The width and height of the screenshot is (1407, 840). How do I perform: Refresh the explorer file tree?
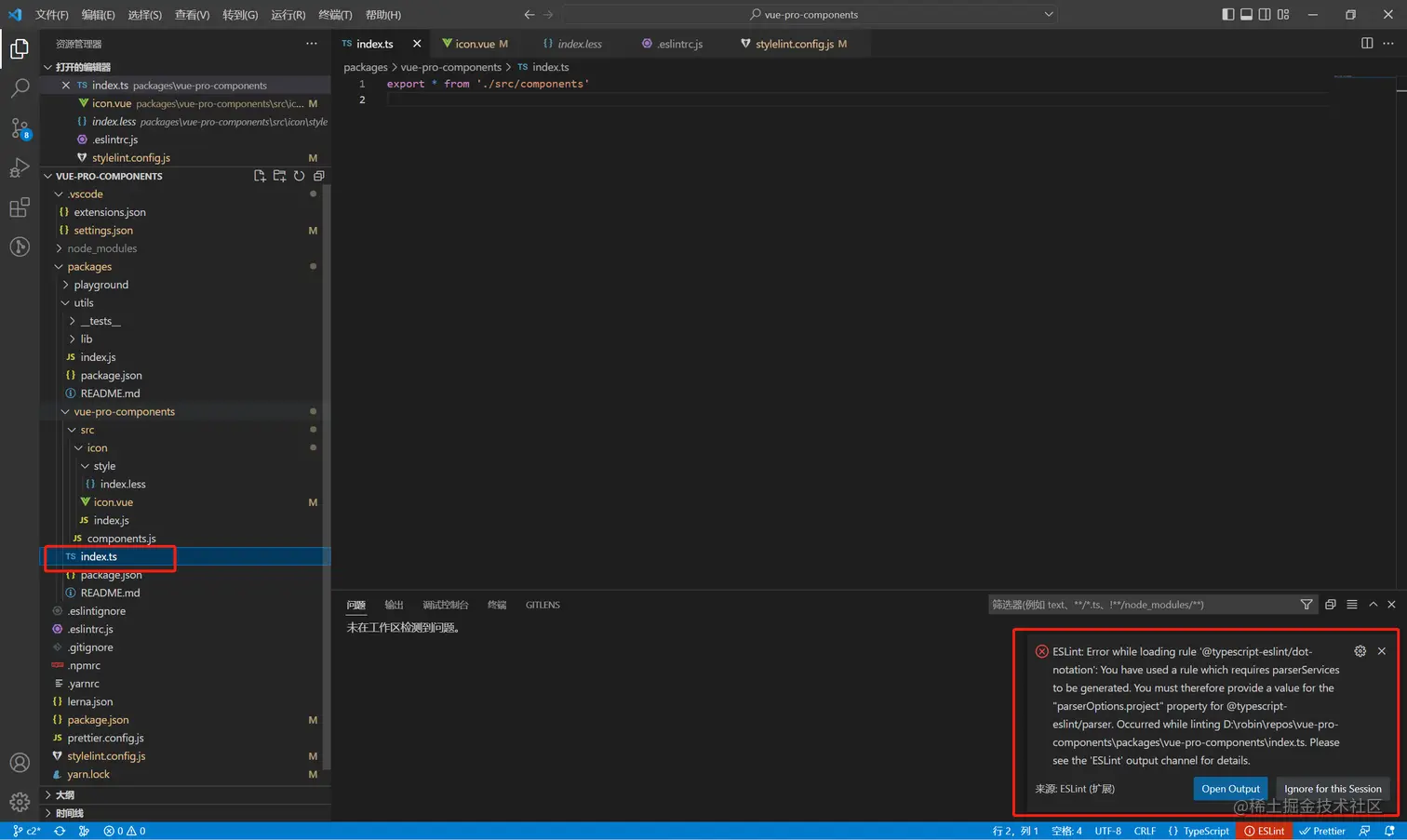point(299,176)
